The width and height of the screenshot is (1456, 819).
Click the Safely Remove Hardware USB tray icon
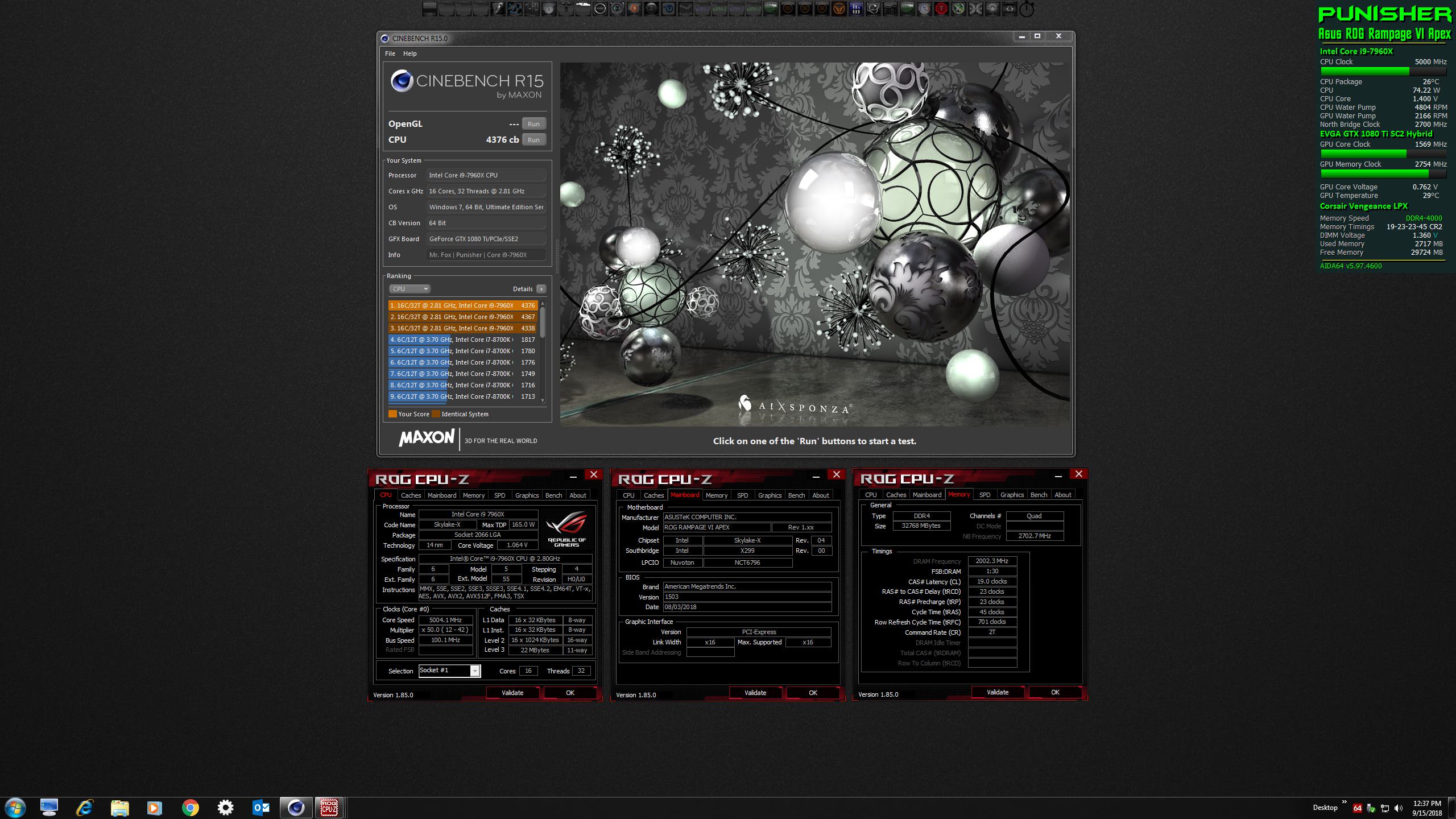(1371, 808)
